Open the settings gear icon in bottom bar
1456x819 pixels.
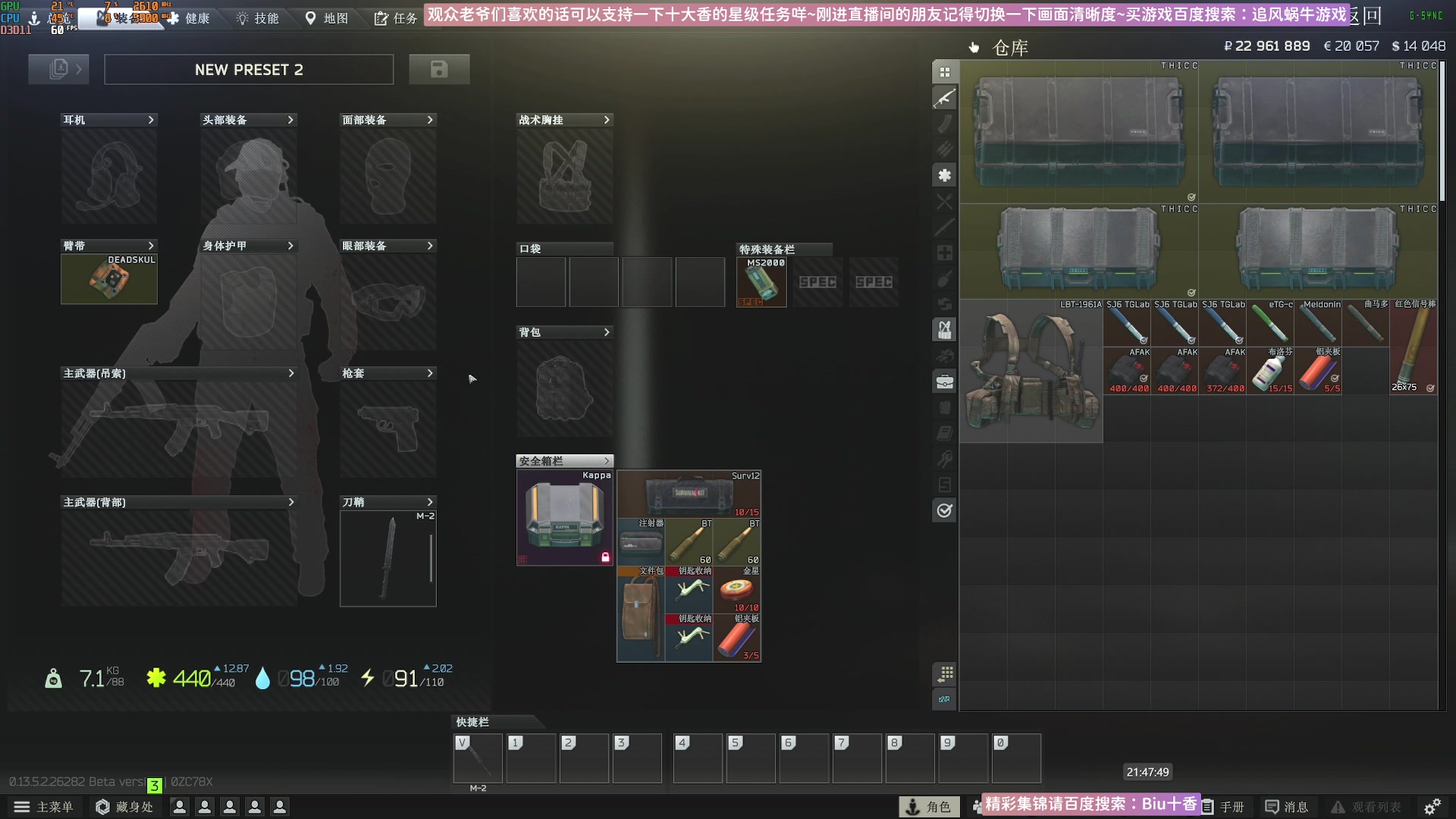pos(1432,807)
